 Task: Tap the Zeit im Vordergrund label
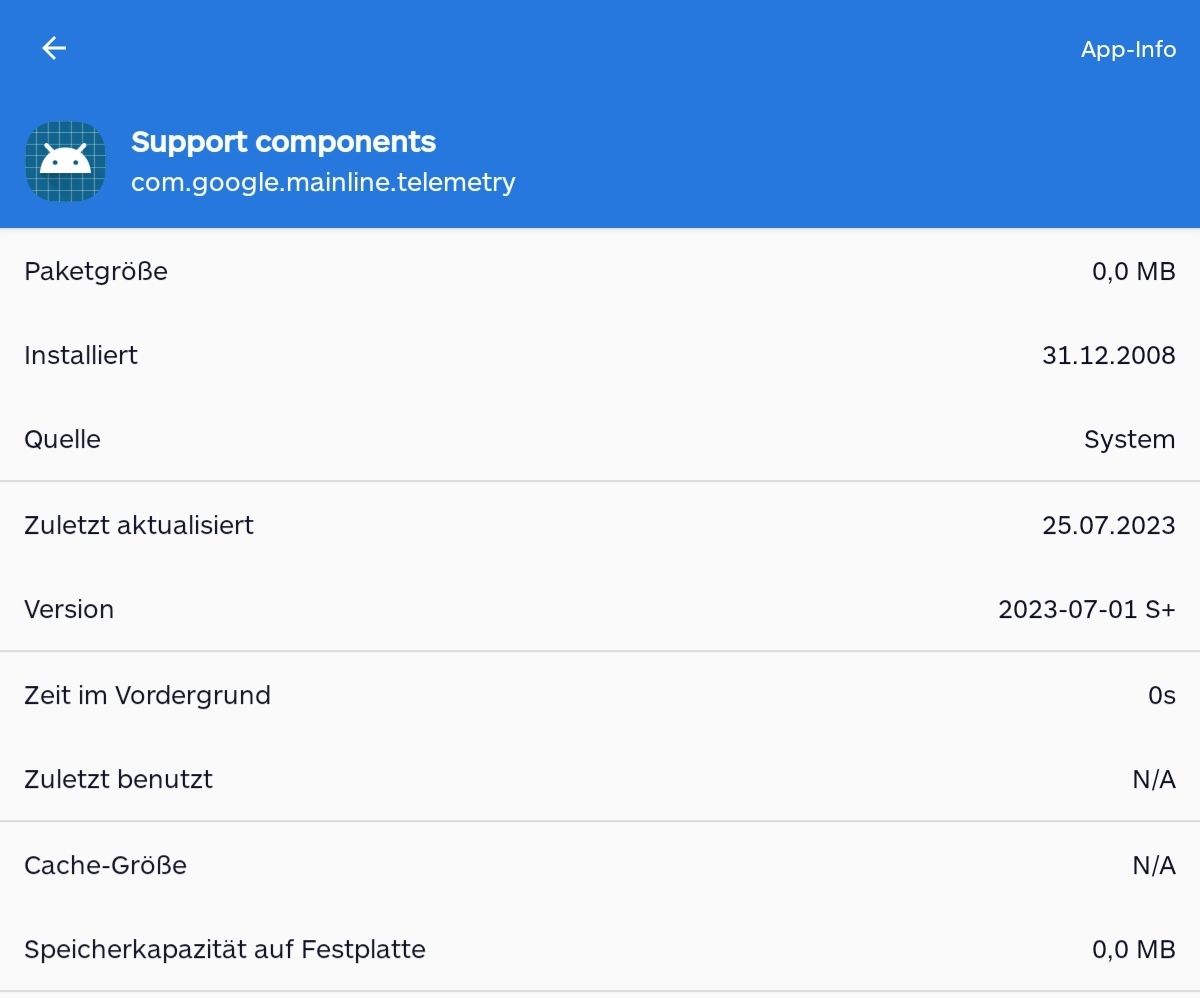[x=147, y=695]
